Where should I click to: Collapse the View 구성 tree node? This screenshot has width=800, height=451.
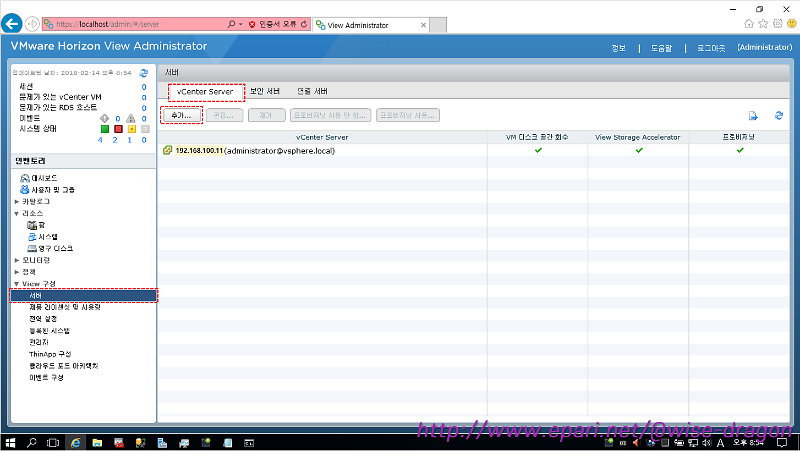click(x=17, y=284)
